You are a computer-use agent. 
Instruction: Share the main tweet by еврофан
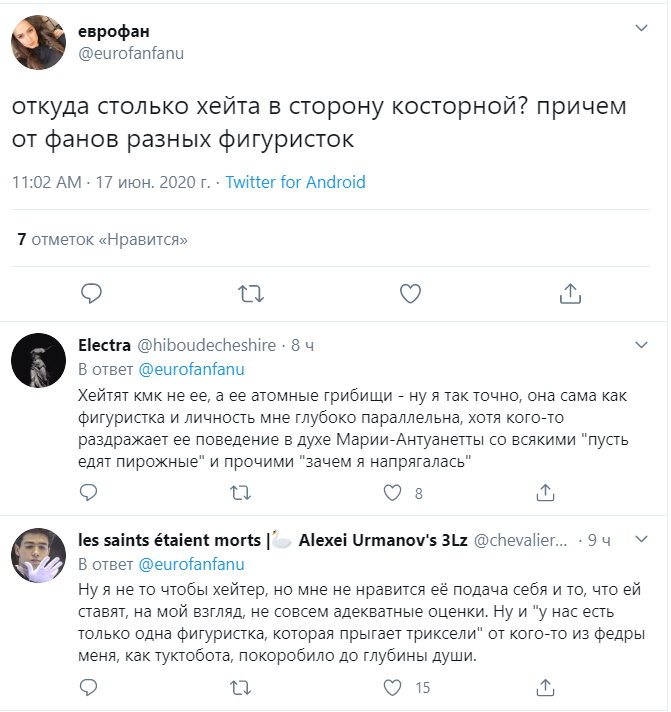pyautogui.click(x=570, y=293)
